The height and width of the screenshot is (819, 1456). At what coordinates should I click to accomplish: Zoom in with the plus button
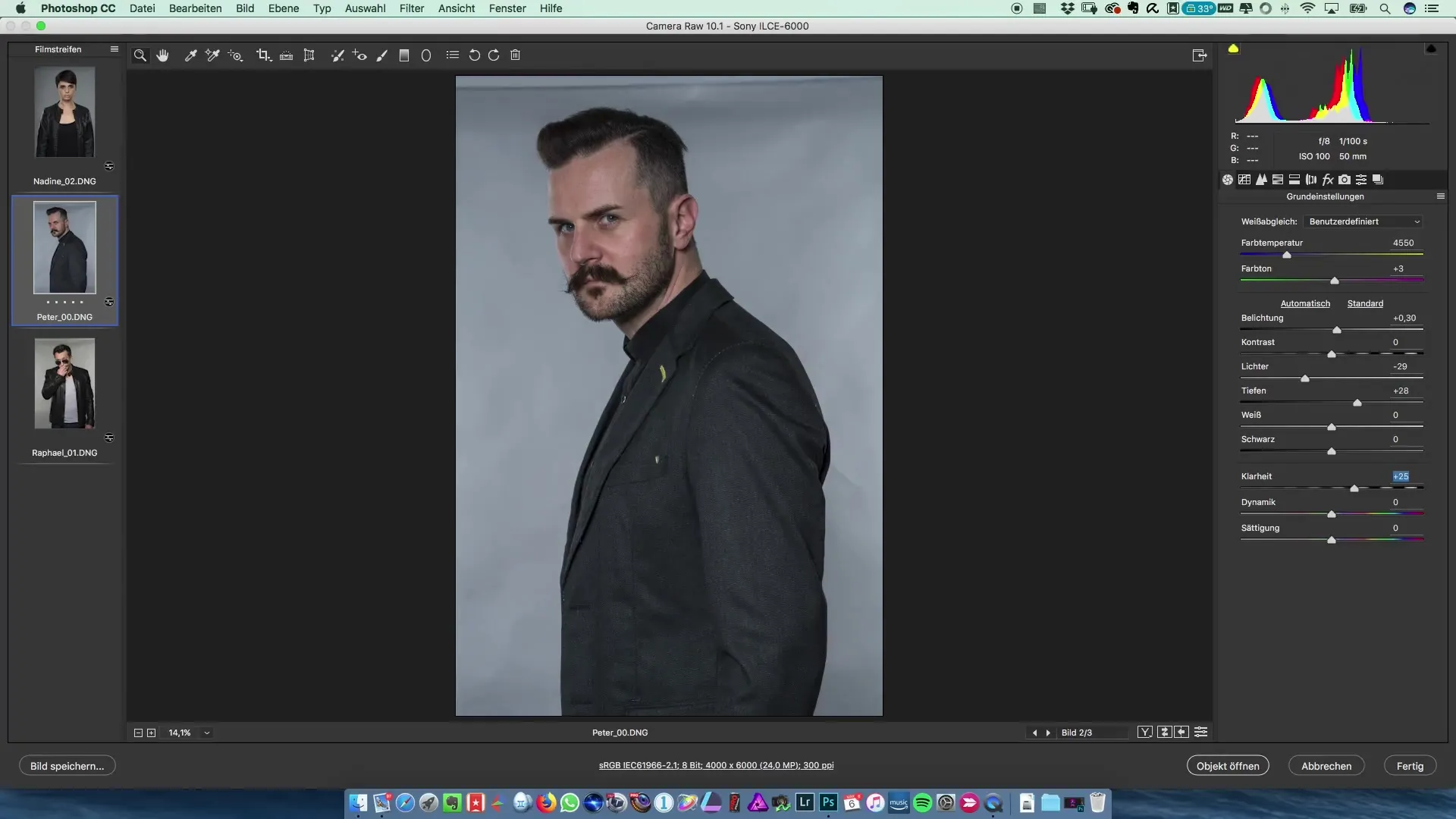pos(151,733)
